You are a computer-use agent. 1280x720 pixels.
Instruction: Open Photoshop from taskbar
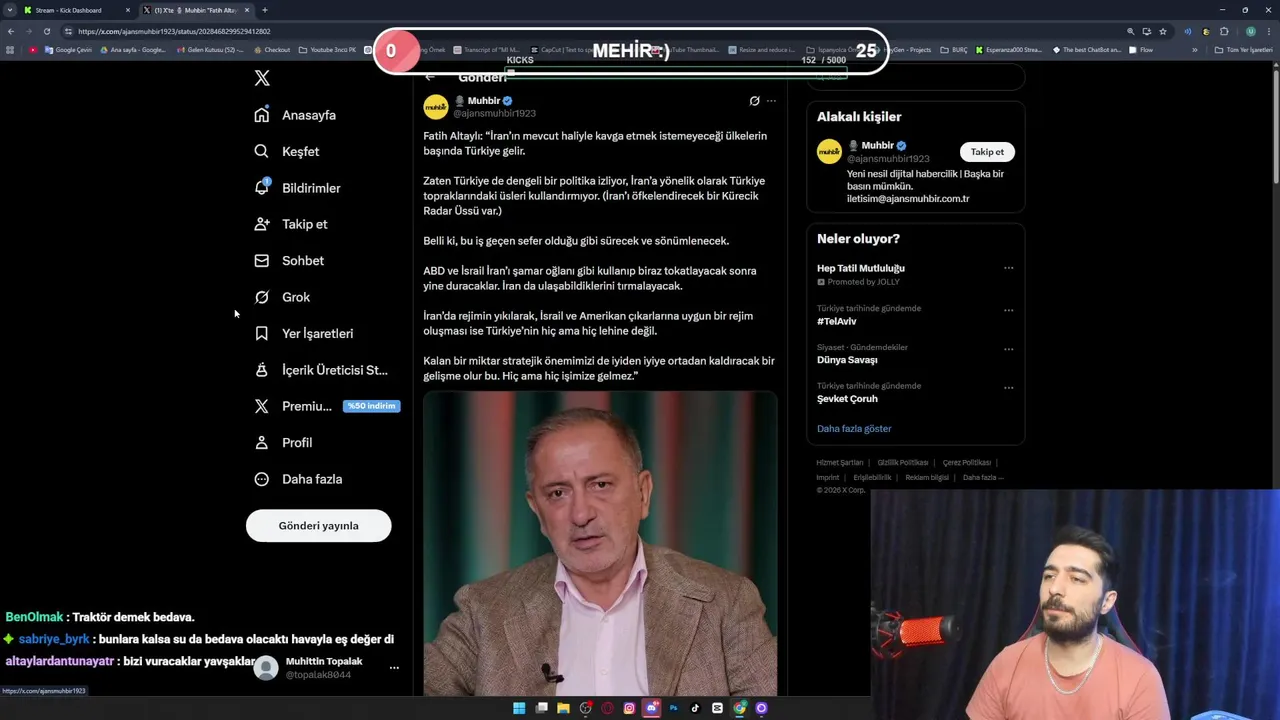coord(673,708)
